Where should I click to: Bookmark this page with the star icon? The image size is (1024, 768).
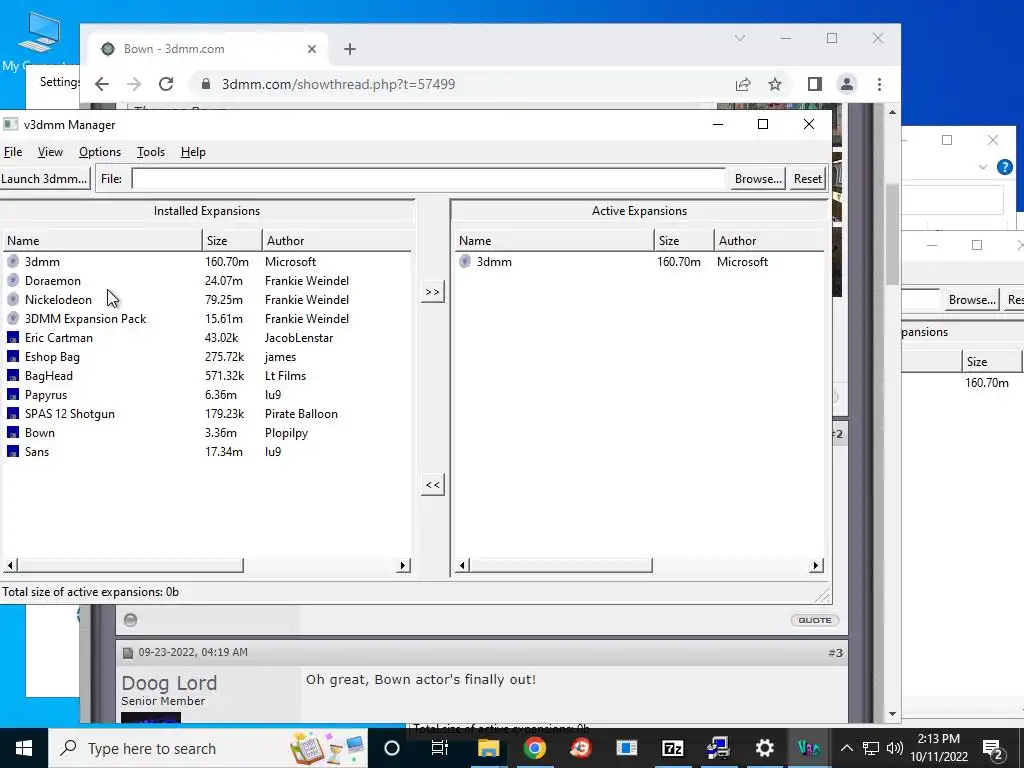775,84
